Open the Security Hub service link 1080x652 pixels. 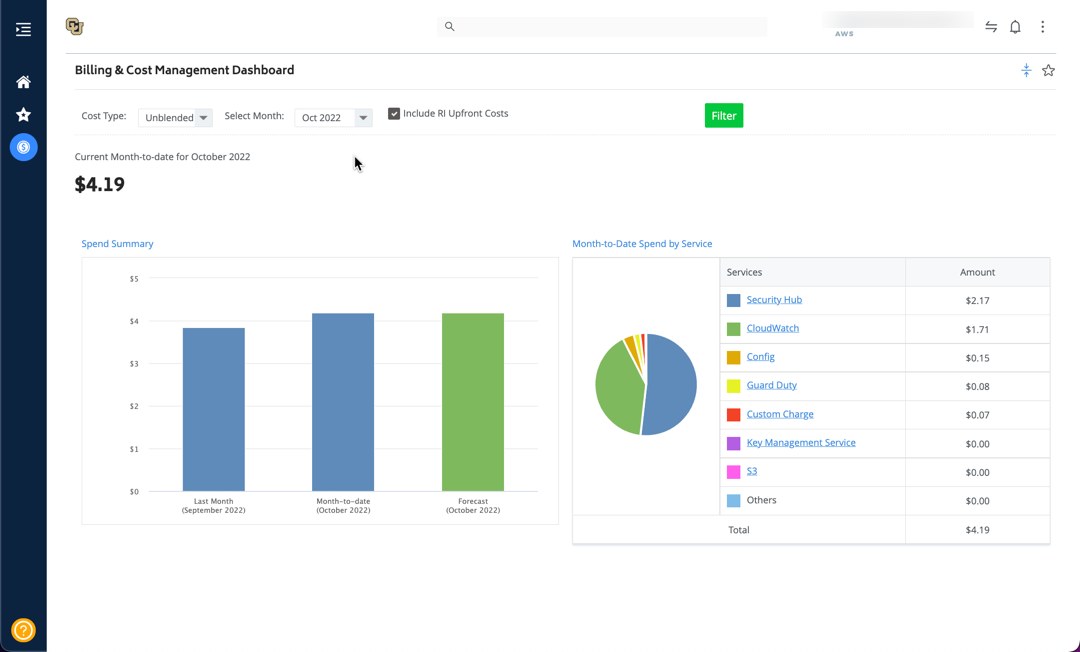(773, 299)
